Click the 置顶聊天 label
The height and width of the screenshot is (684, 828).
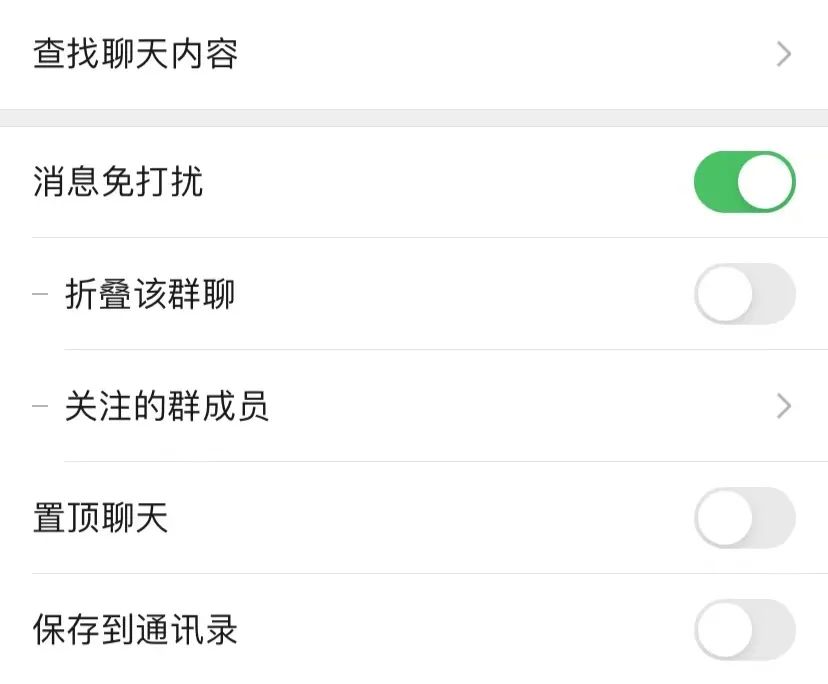pyautogui.click(x=101, y=519)
